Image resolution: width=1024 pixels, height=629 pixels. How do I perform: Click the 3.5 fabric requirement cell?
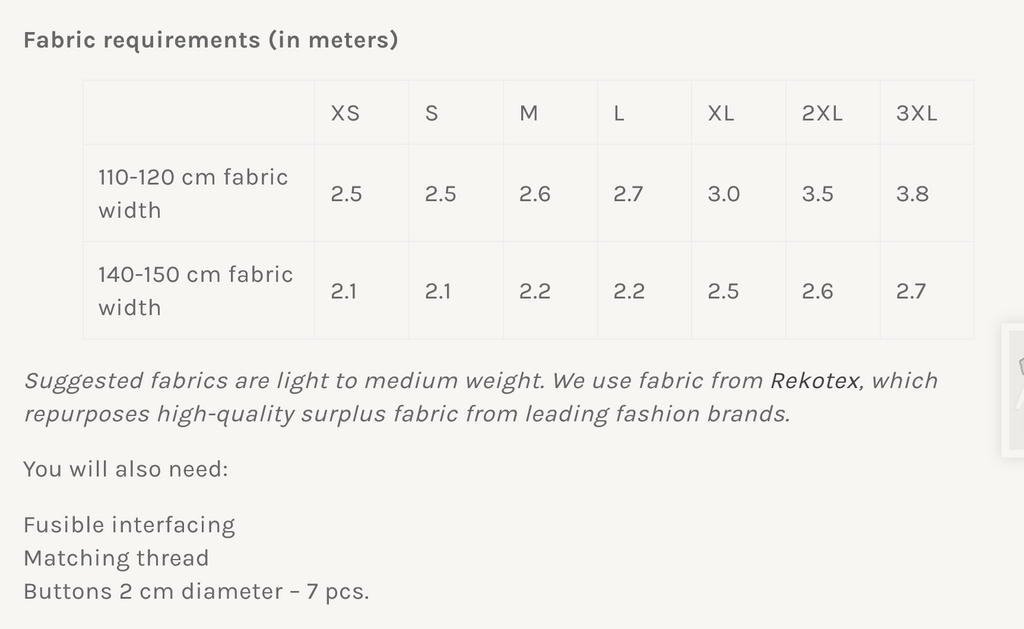tap(818, 194)
